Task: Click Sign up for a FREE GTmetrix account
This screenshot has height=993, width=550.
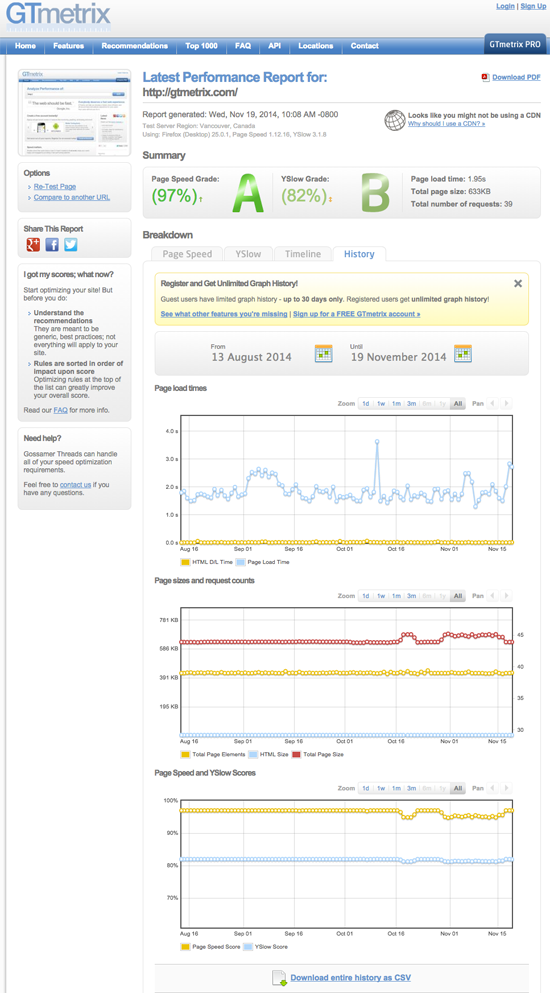Action: pyautogui.click(x=356, y=314)
